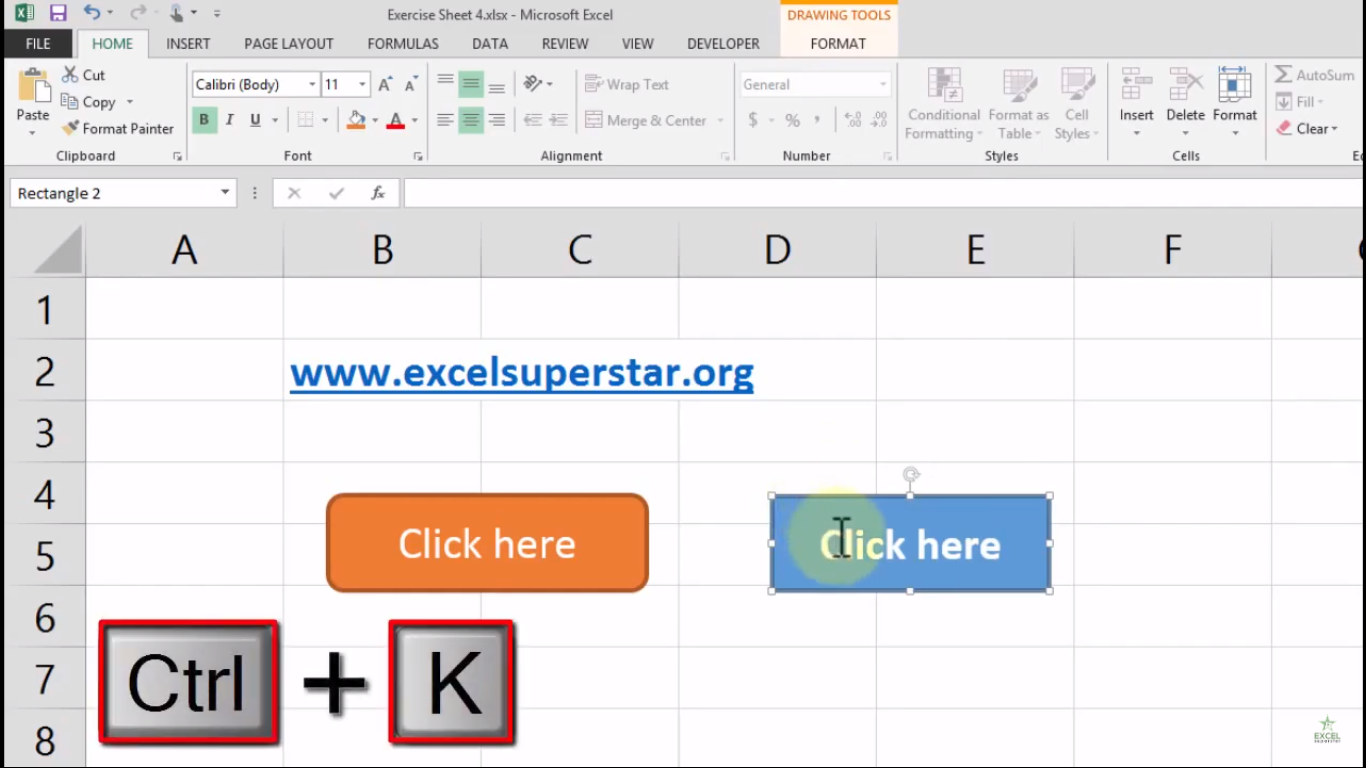Open the Calibri (Body) font dropdown
Image resolution: width=1366 pixels, height=768 pixels.
pyautogui.click(x=312, y=85)
